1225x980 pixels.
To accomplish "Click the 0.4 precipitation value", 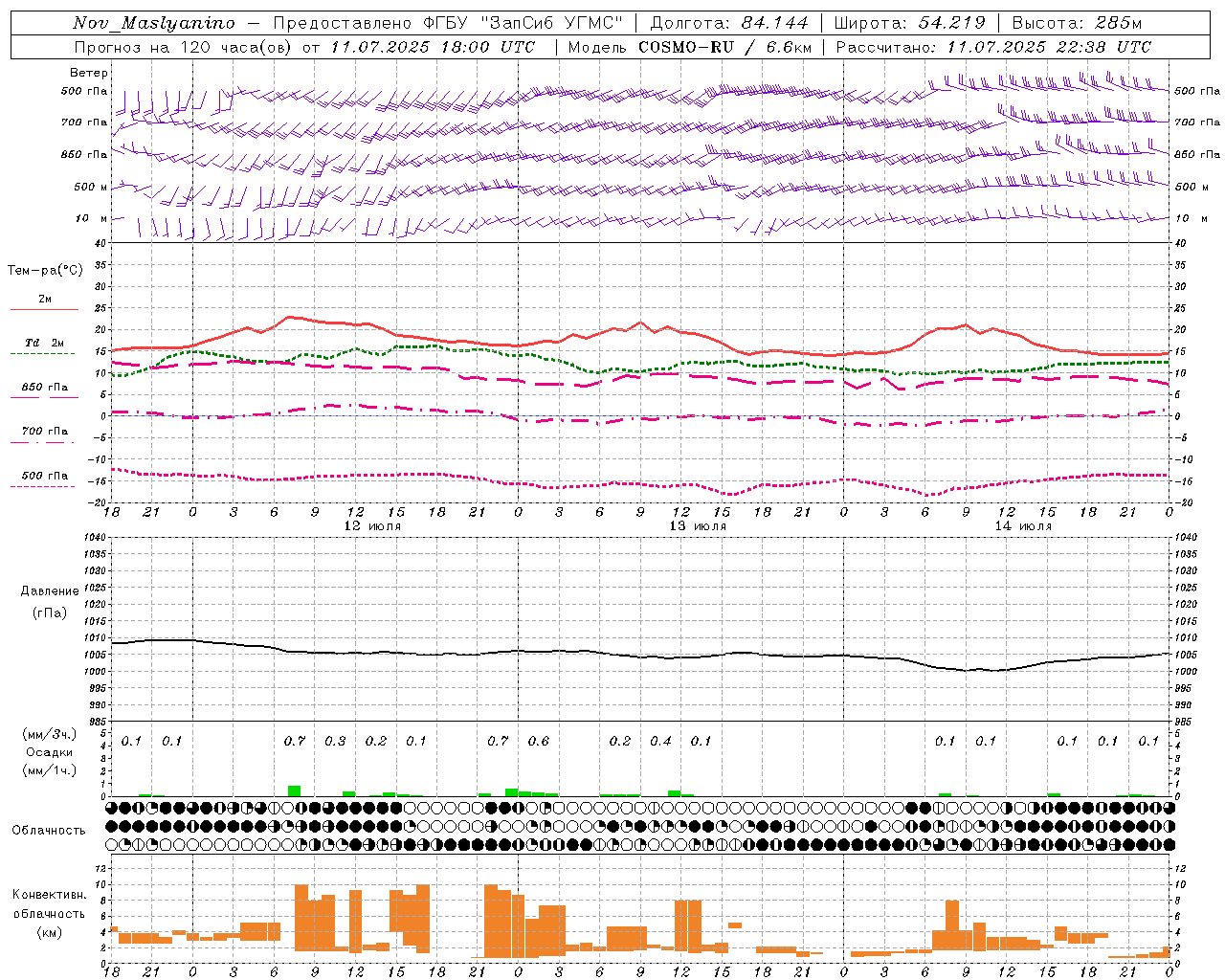I will (x=660, y=742).
